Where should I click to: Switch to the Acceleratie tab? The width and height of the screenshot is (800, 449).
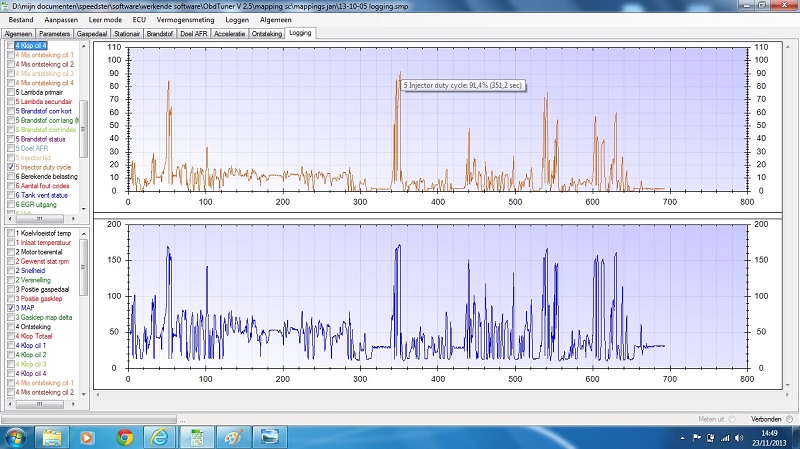[x=230, y=34]
